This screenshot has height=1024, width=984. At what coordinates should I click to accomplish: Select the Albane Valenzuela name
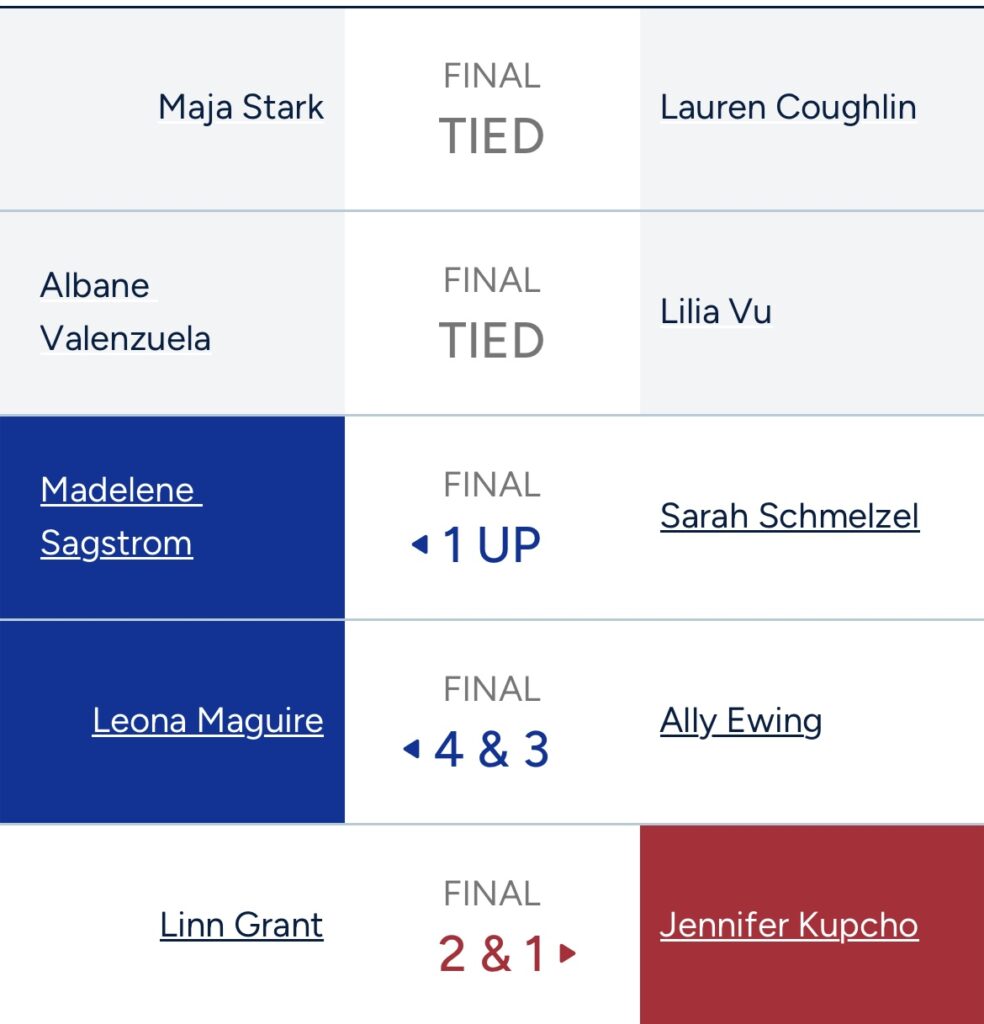click(125, 312)
